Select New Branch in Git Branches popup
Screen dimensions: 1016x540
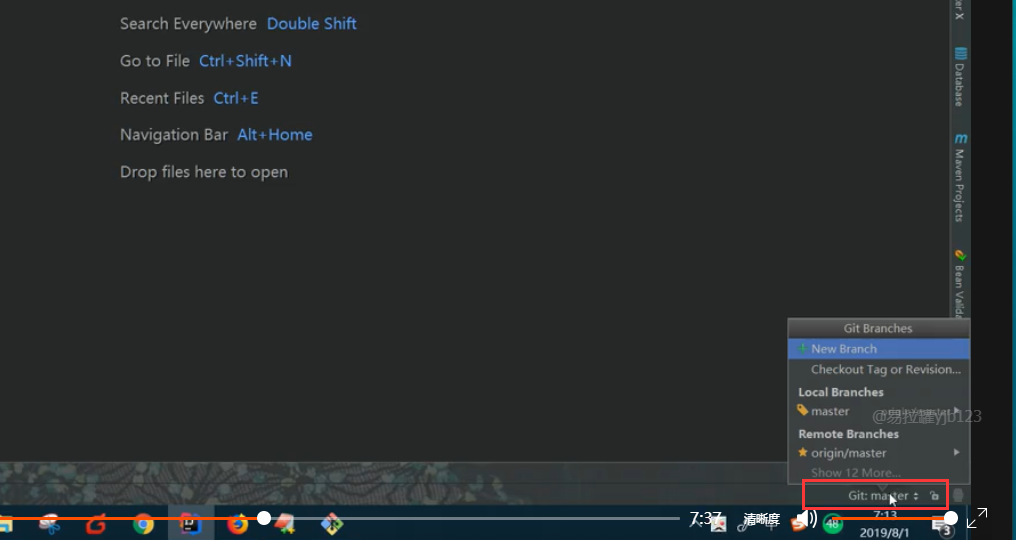tap(879, 349)
